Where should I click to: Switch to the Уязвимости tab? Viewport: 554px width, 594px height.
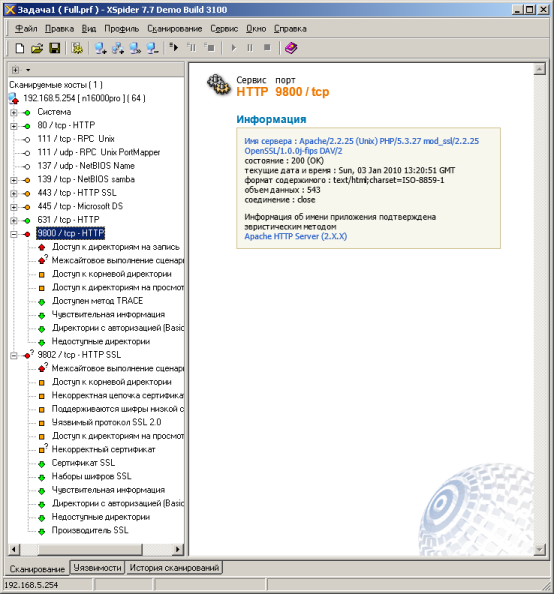tap(97, 567)
